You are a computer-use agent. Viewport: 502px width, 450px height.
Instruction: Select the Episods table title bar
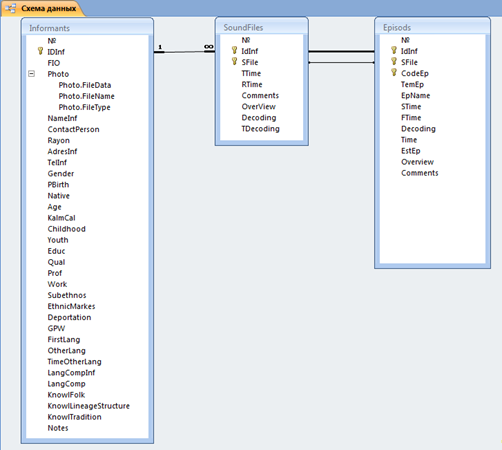432,27
